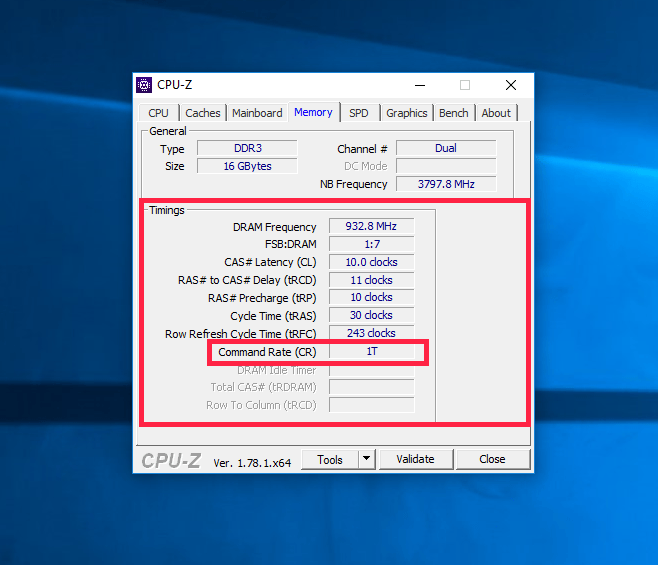Minimize the CPU-Z window
658x565 pixels.
click(420, 85)
